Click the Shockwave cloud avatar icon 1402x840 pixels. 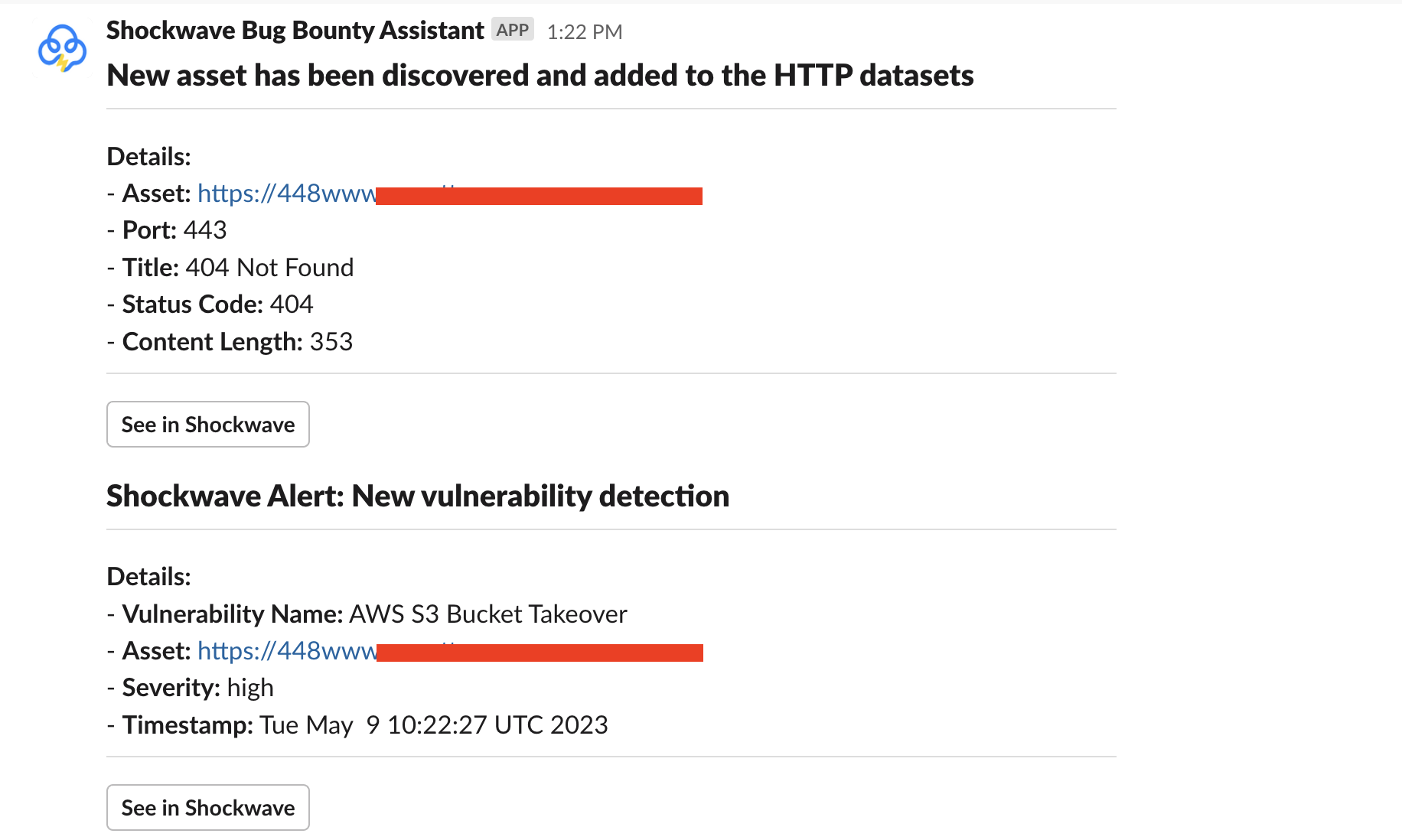click(x=62, y=48)
